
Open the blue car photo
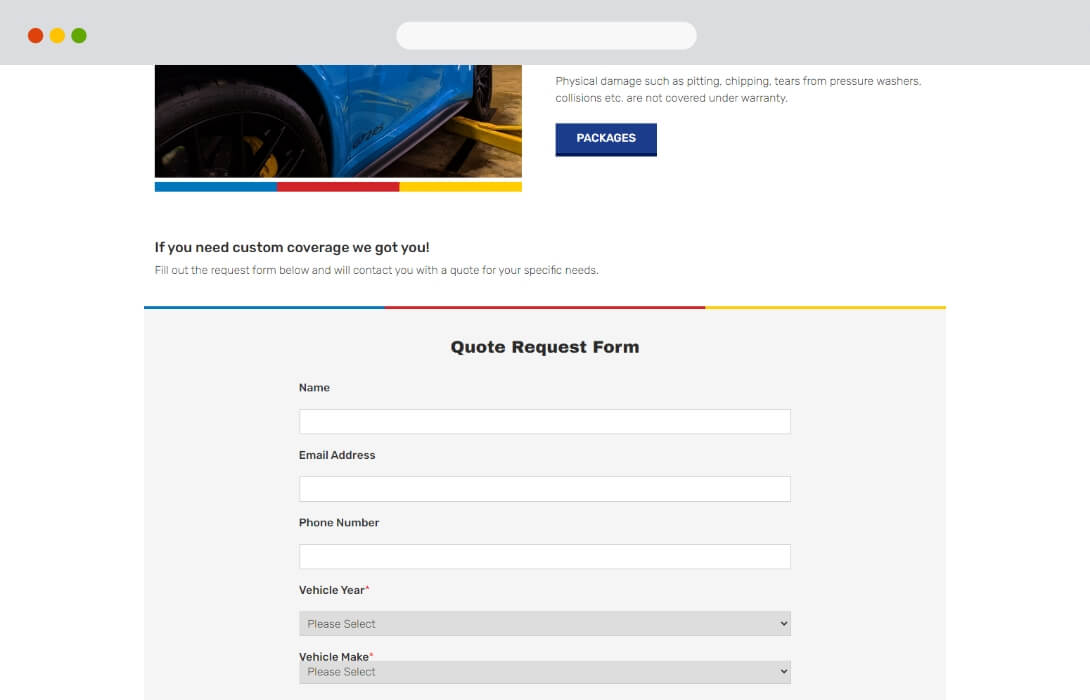[x=338, y=121]
